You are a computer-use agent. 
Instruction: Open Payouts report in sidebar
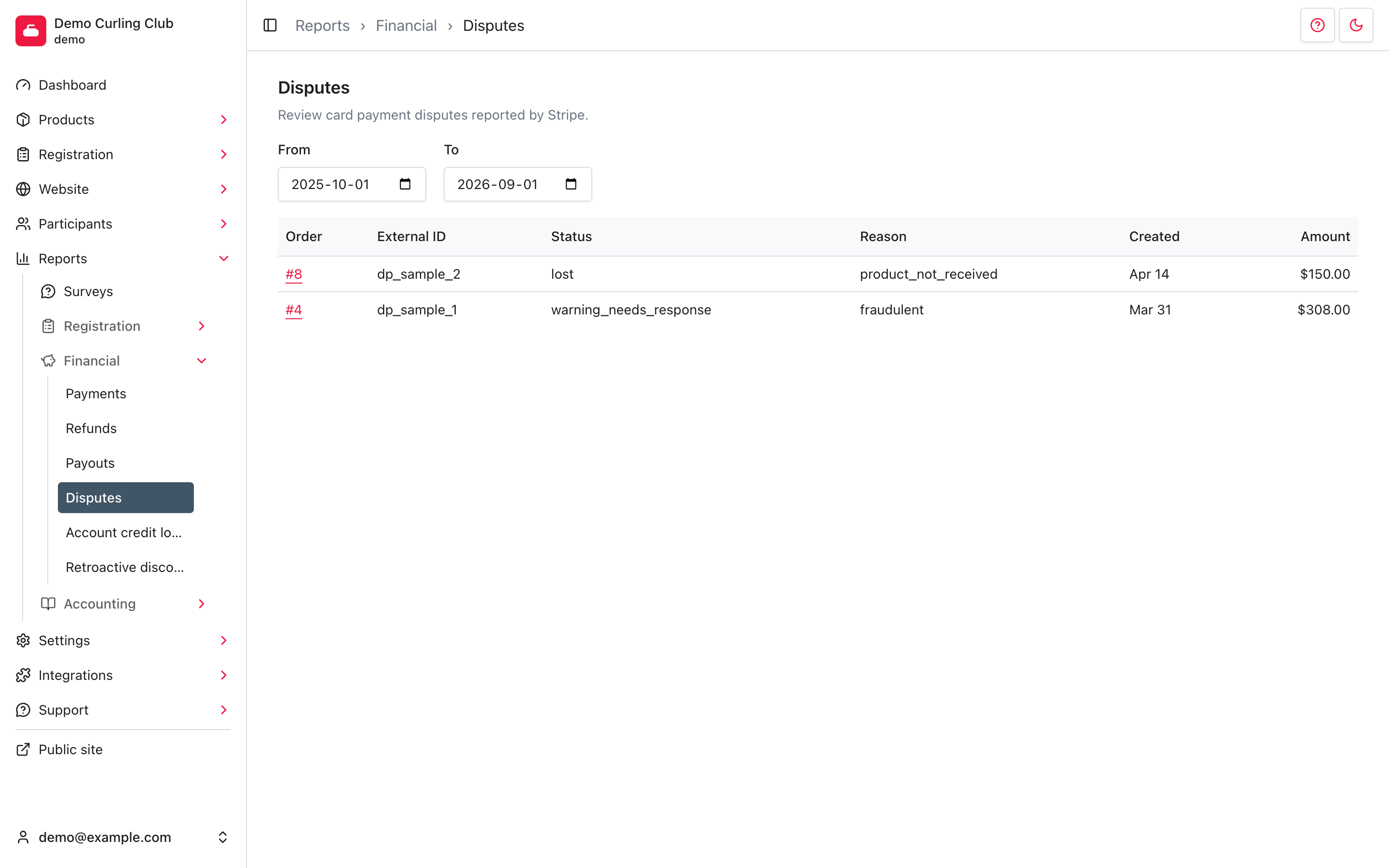pyautogui.click(x=126, y=463)
